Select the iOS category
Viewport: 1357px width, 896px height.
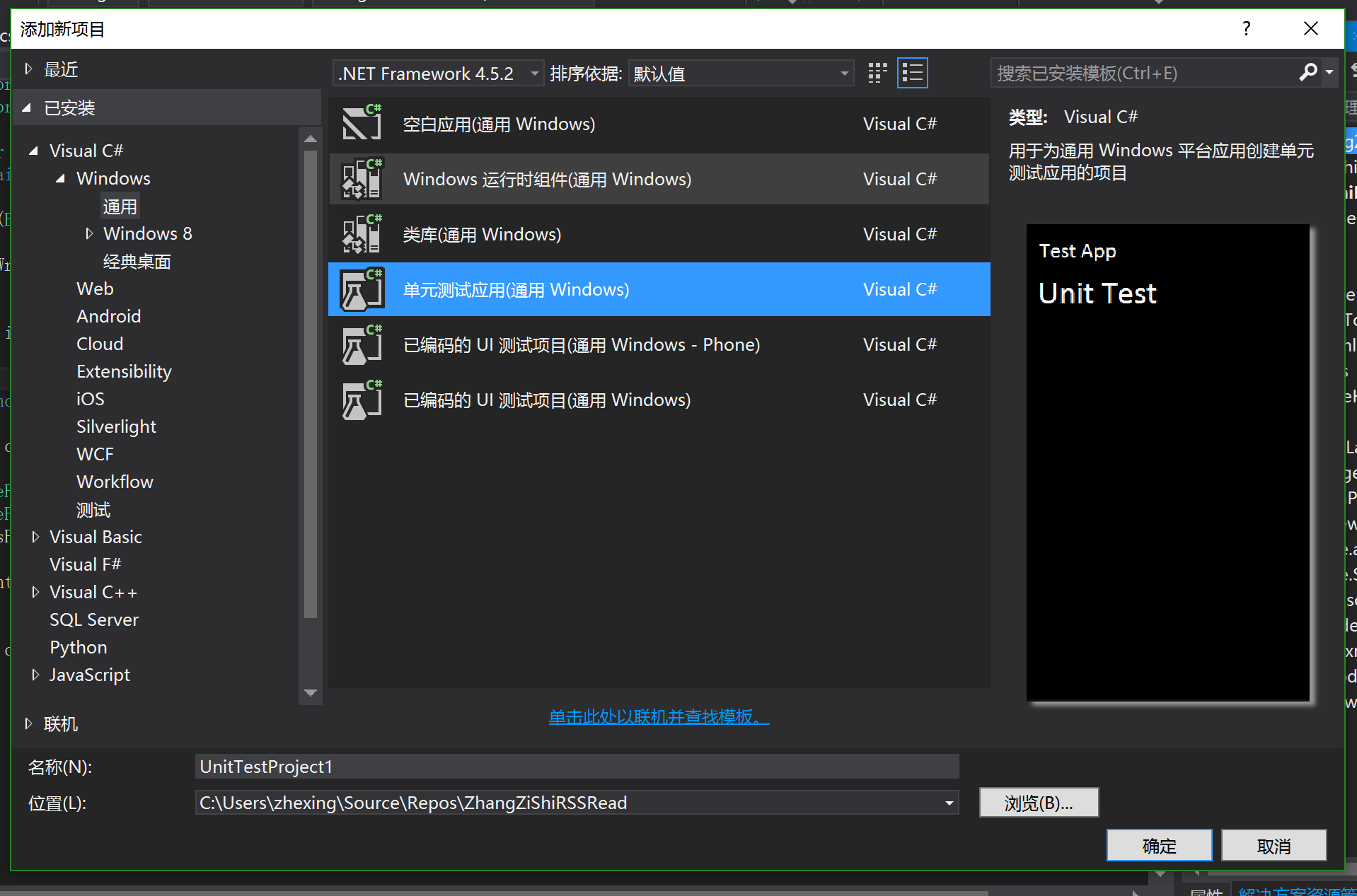pyautogui.click(x=91, y=399)
